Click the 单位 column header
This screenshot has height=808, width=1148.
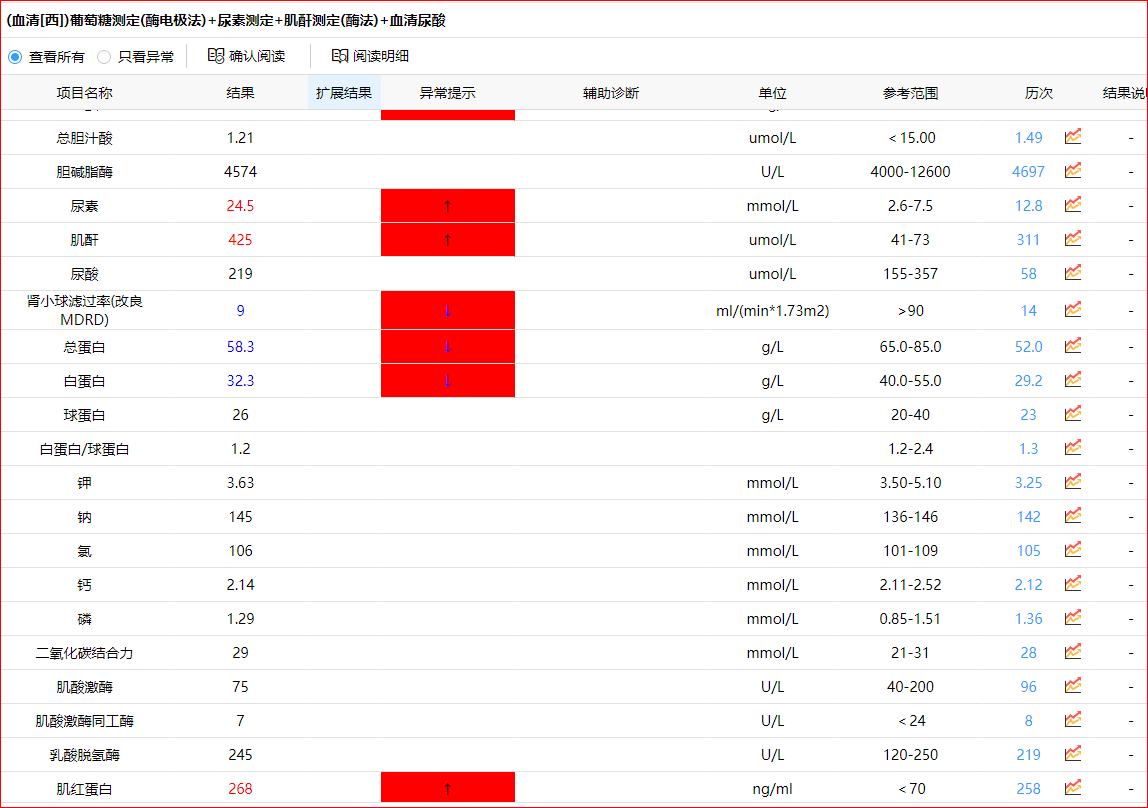point(772,93)
